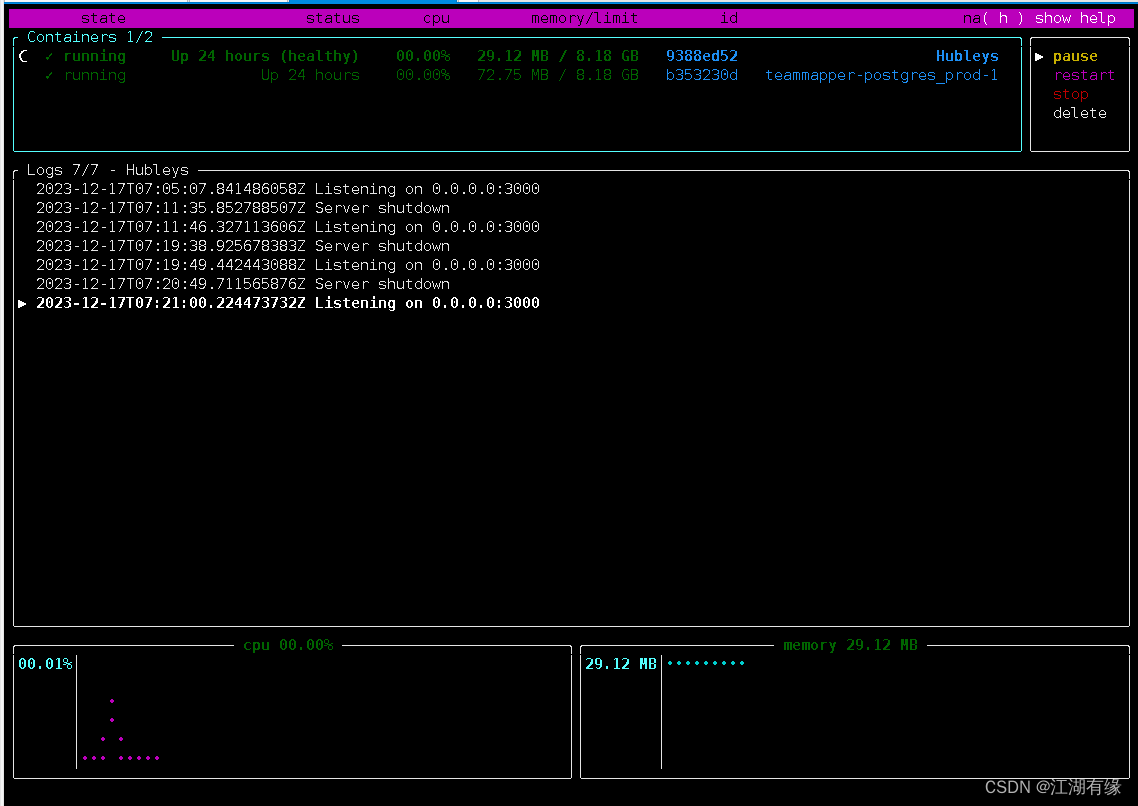Select the pause command
The height and width of the screenshot is (806, 1138).
[x=1075, y=57]
